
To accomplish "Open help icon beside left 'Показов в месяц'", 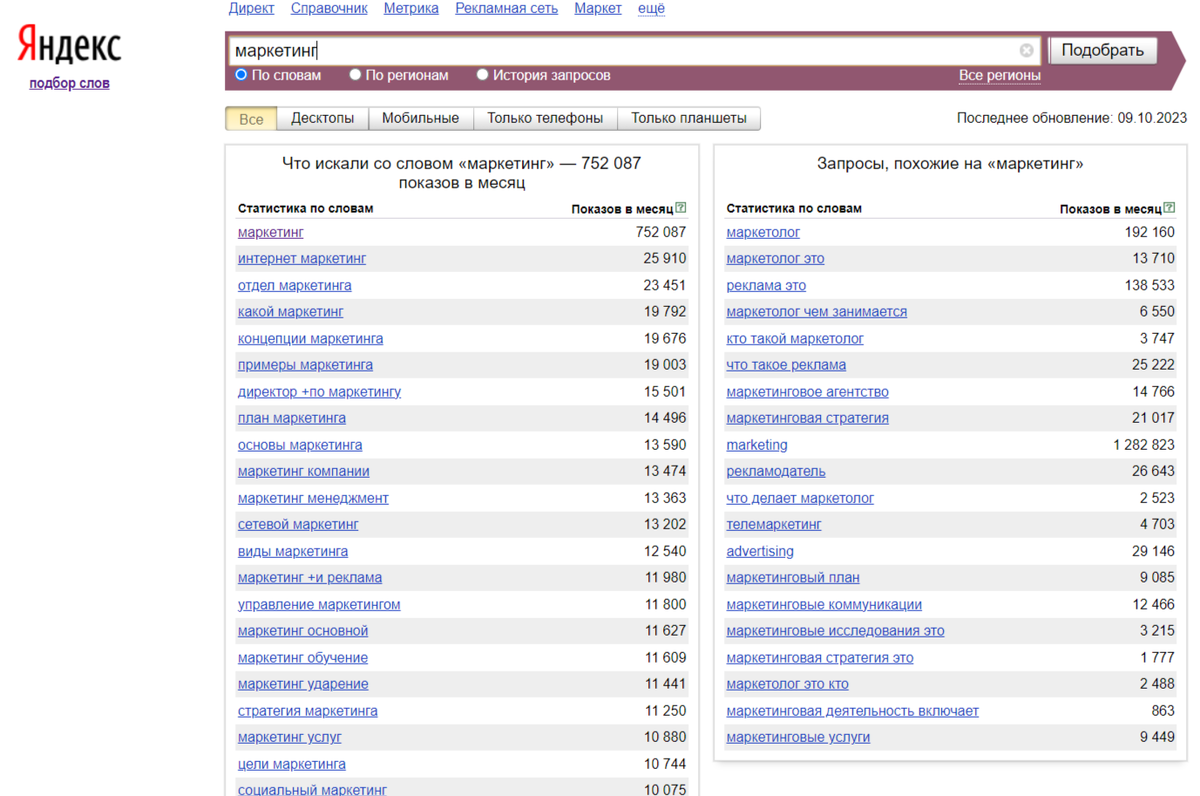I will 681,209.
